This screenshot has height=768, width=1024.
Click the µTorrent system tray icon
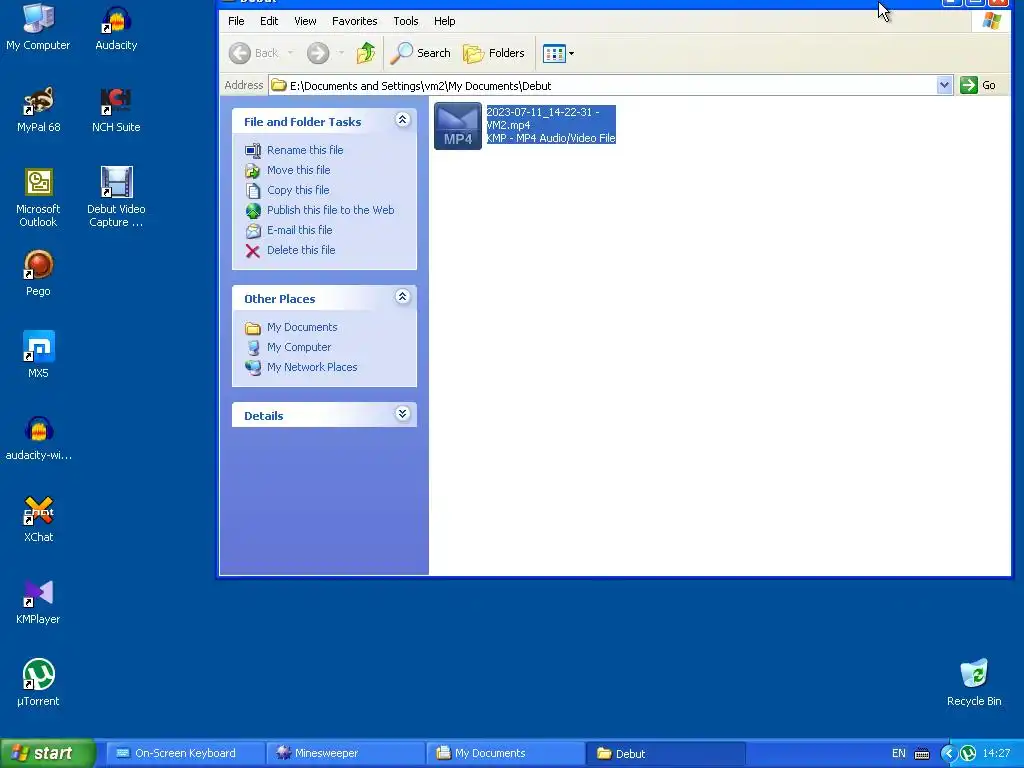tap(968, 754)
